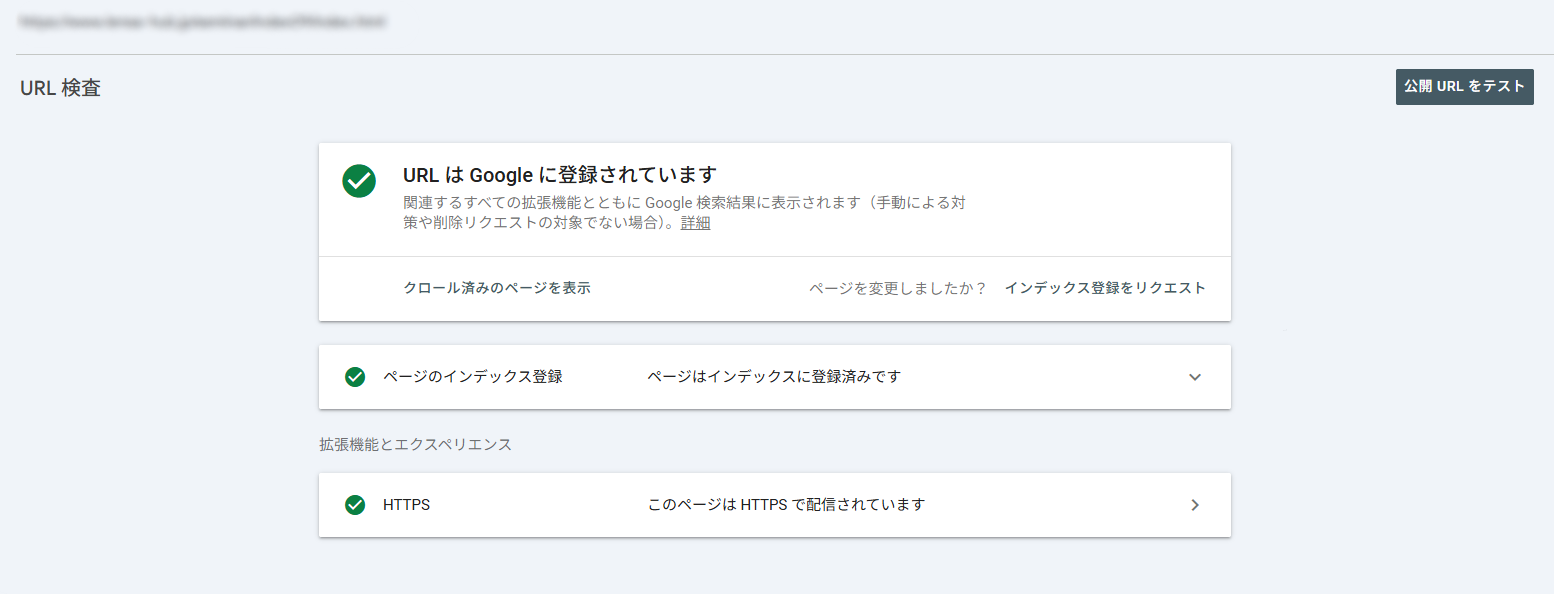Viewport: 1554px width, 594px height.
Task: Click the green check icon beside HTTPS
Action: [354, 505]
